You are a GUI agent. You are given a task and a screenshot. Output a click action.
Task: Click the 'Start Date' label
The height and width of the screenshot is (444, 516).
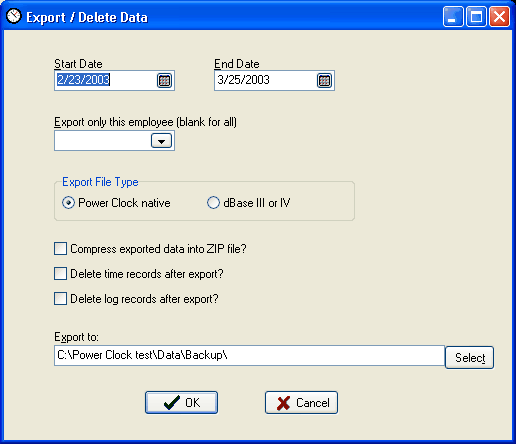point(78,64)
